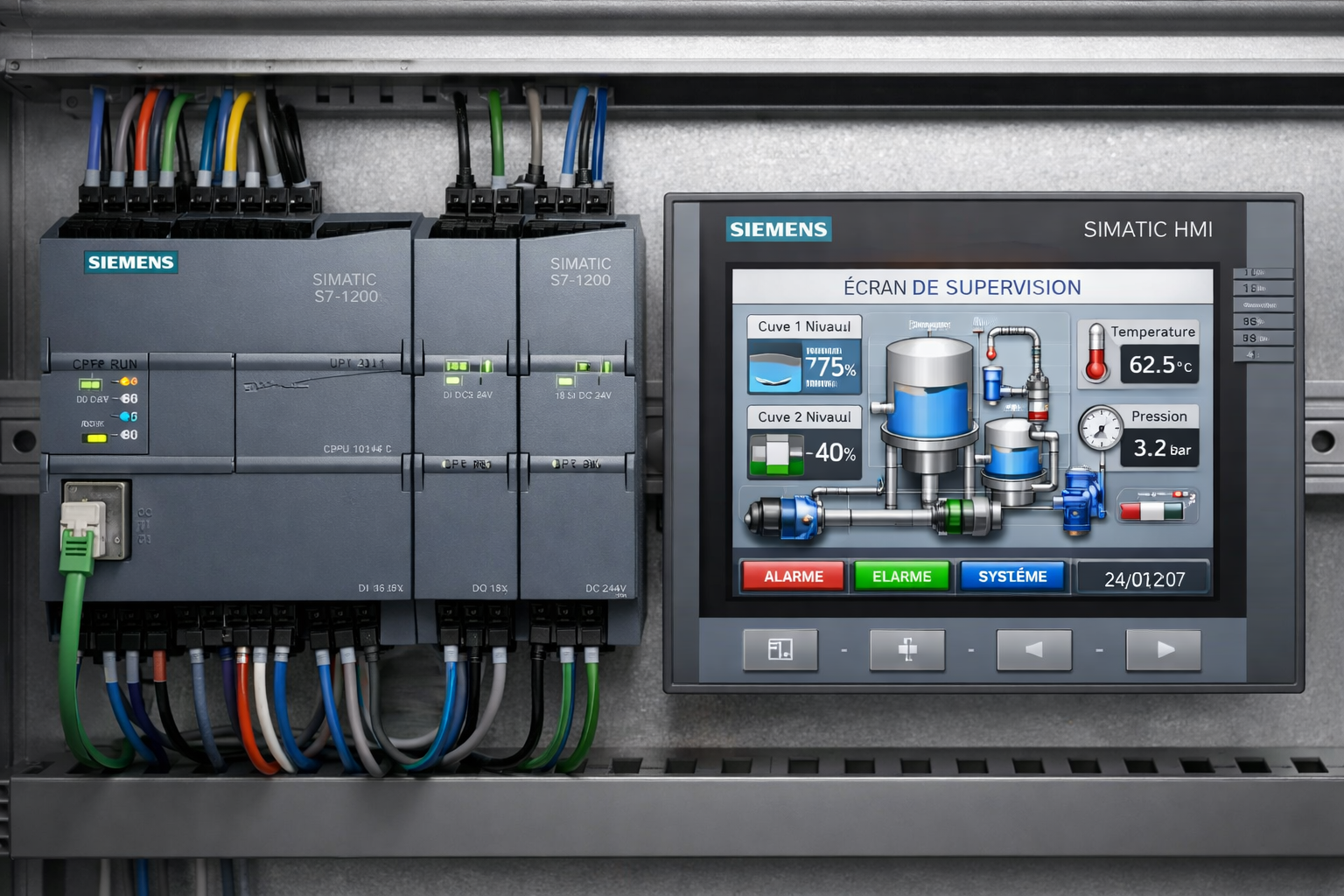Push the panel layout key below the HMI screen
Screen dimensions: 1344x896
click(780, 649)
